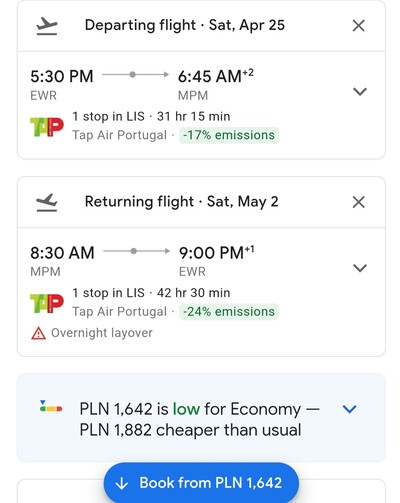Click the -24% emissions badge
The height and width of the screenshot is (503, 400).
[x=229, y=312]
